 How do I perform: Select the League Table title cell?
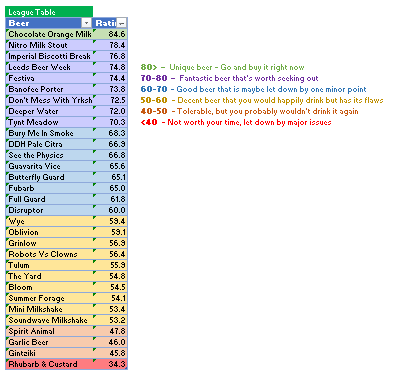pos(49,12)
